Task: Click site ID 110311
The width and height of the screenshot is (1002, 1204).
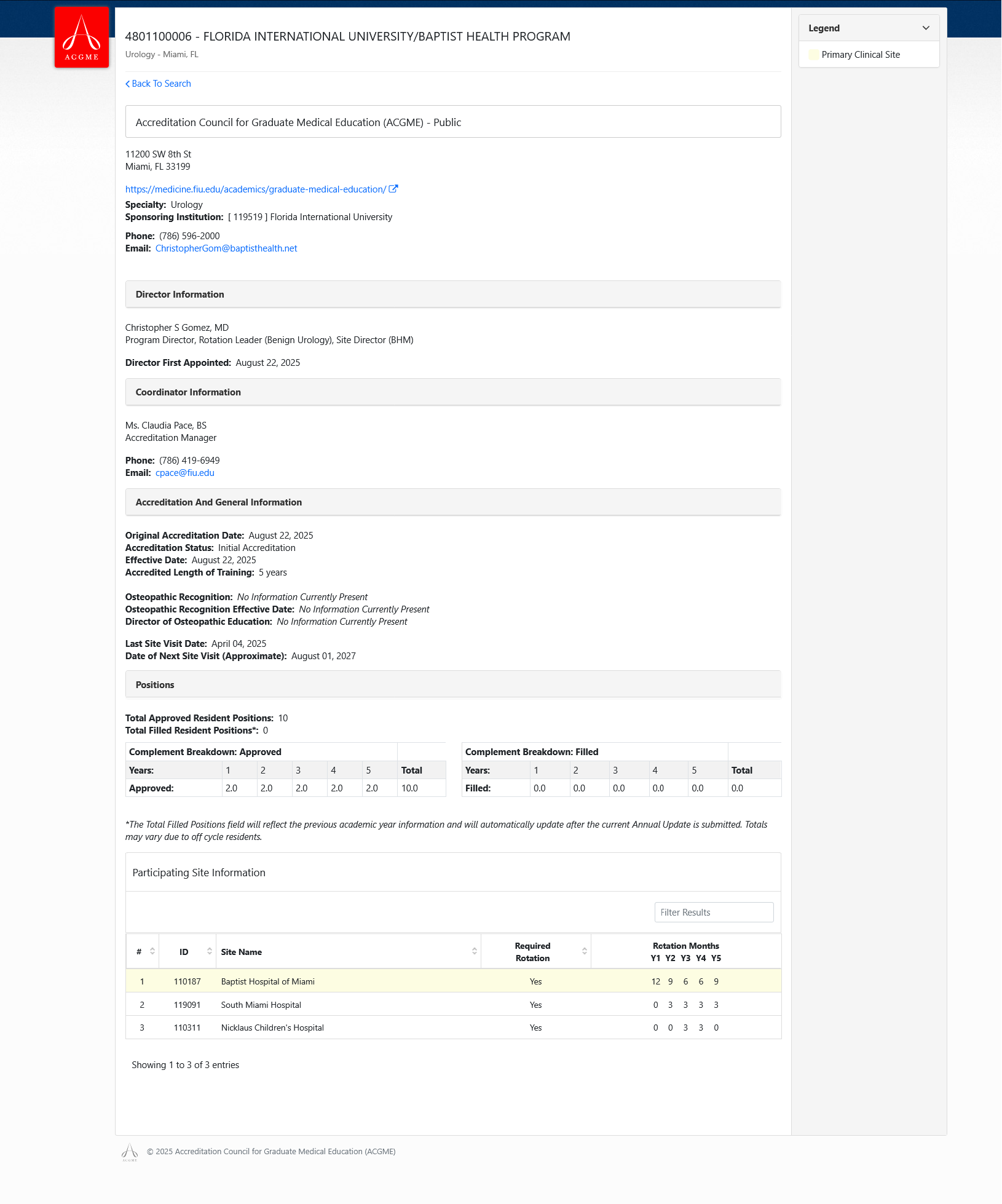Action: 187,1028
